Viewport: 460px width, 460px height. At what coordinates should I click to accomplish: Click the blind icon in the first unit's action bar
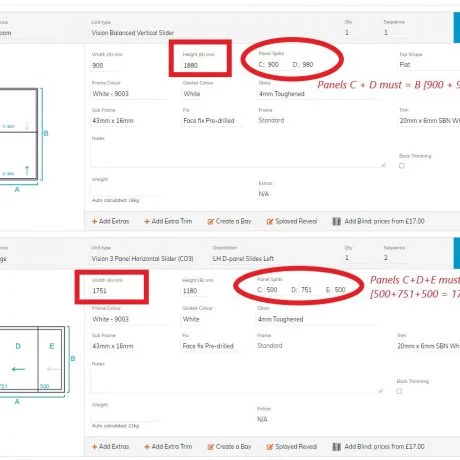337,221
